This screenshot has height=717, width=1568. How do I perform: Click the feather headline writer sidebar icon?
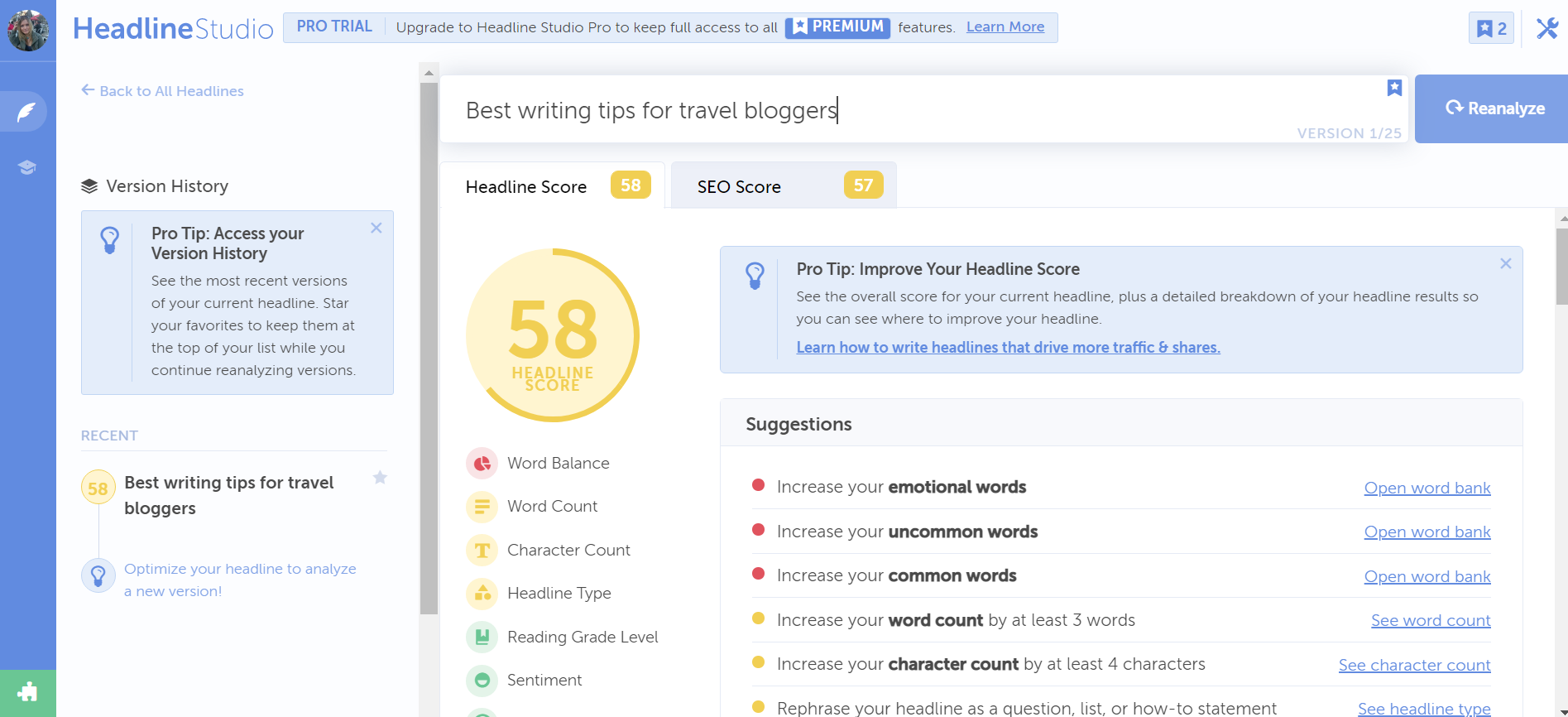(x=26, y=112)
